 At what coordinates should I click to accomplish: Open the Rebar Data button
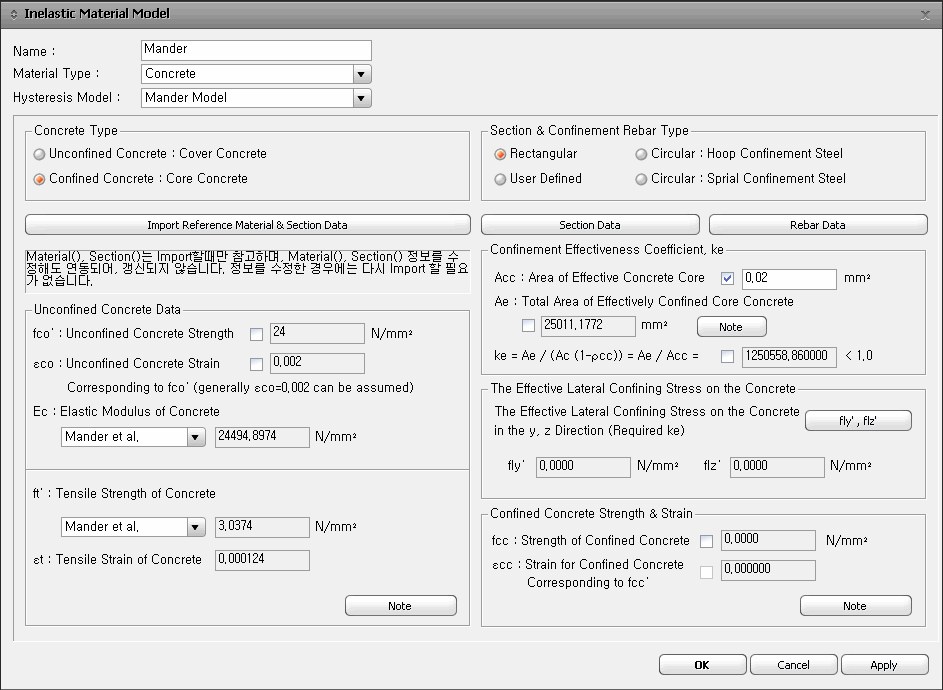[x=817, y=225]
